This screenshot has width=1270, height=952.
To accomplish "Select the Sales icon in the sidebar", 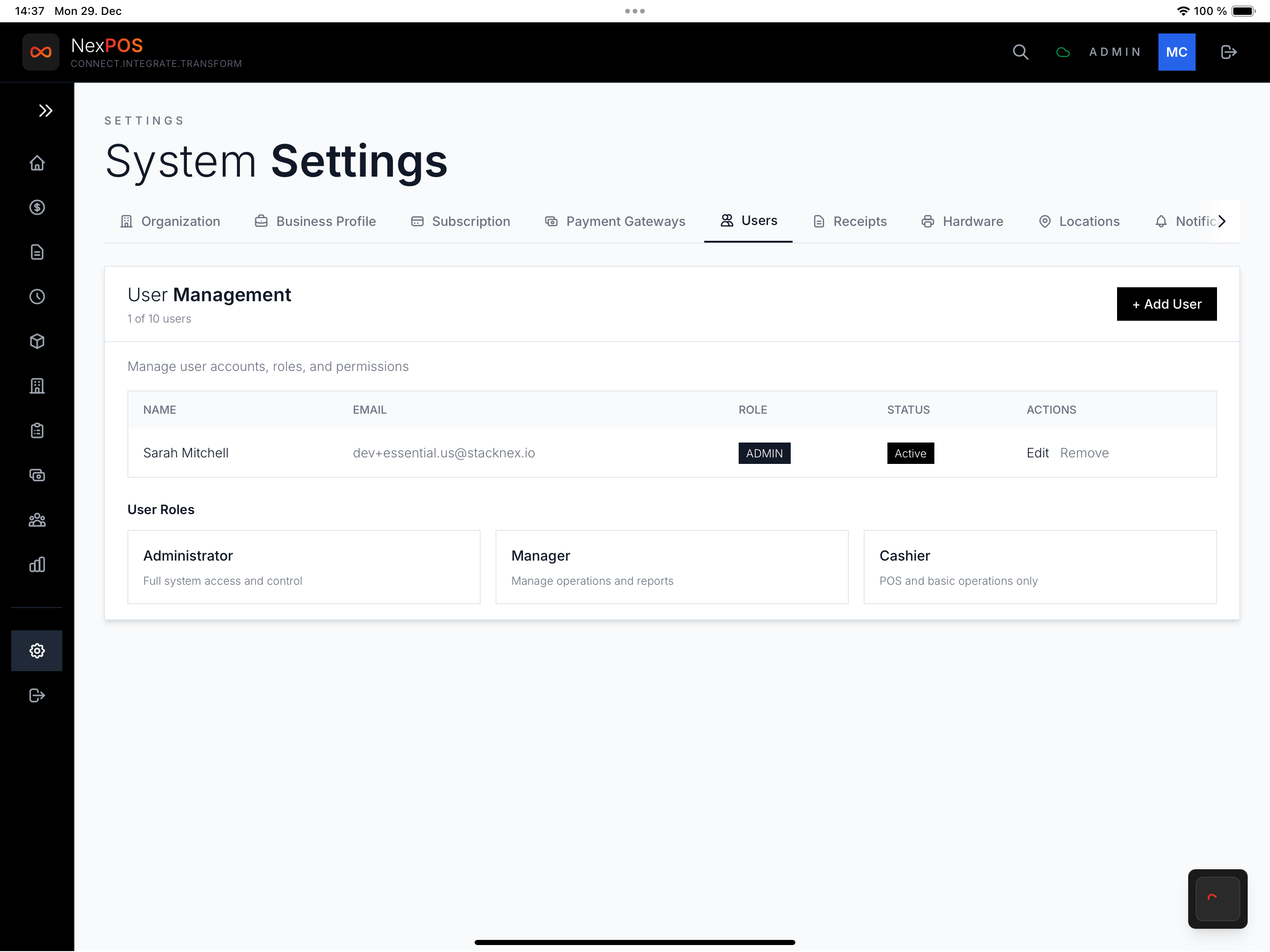I will (x=37, y=207).
